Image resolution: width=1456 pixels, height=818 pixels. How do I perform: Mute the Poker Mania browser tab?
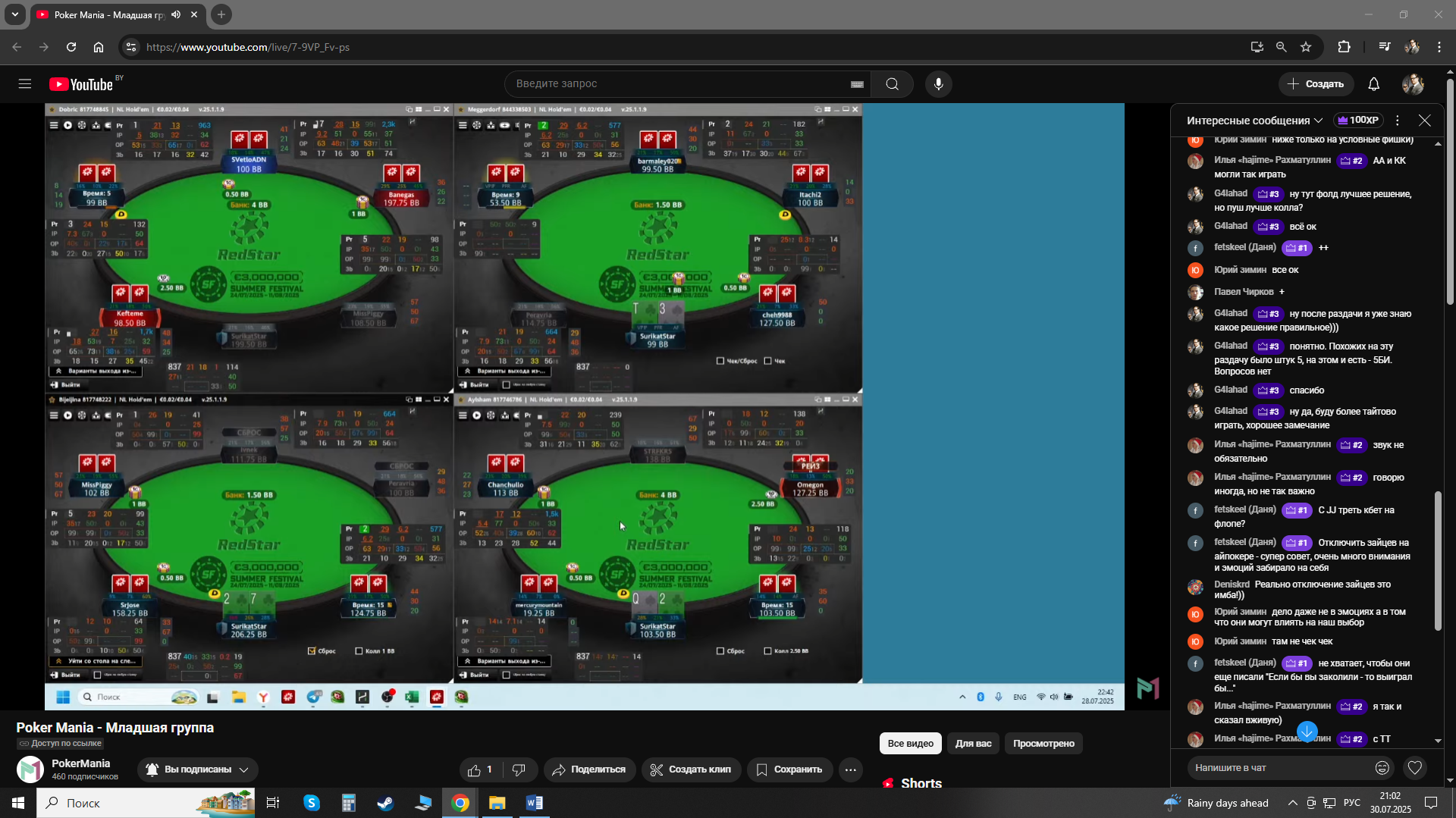(176, 14)
